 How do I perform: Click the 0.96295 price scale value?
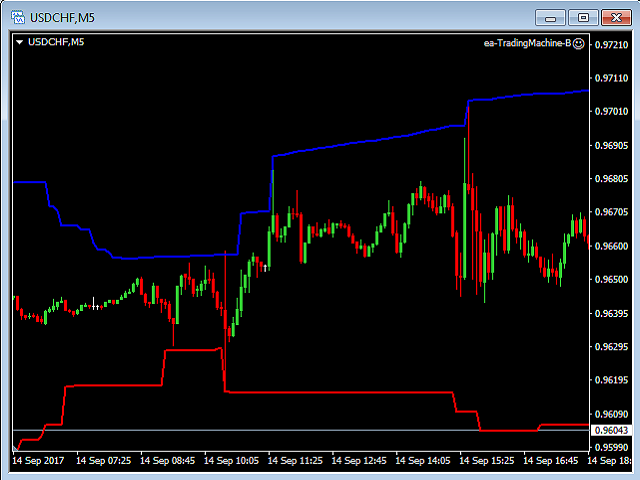click(611, 347)
